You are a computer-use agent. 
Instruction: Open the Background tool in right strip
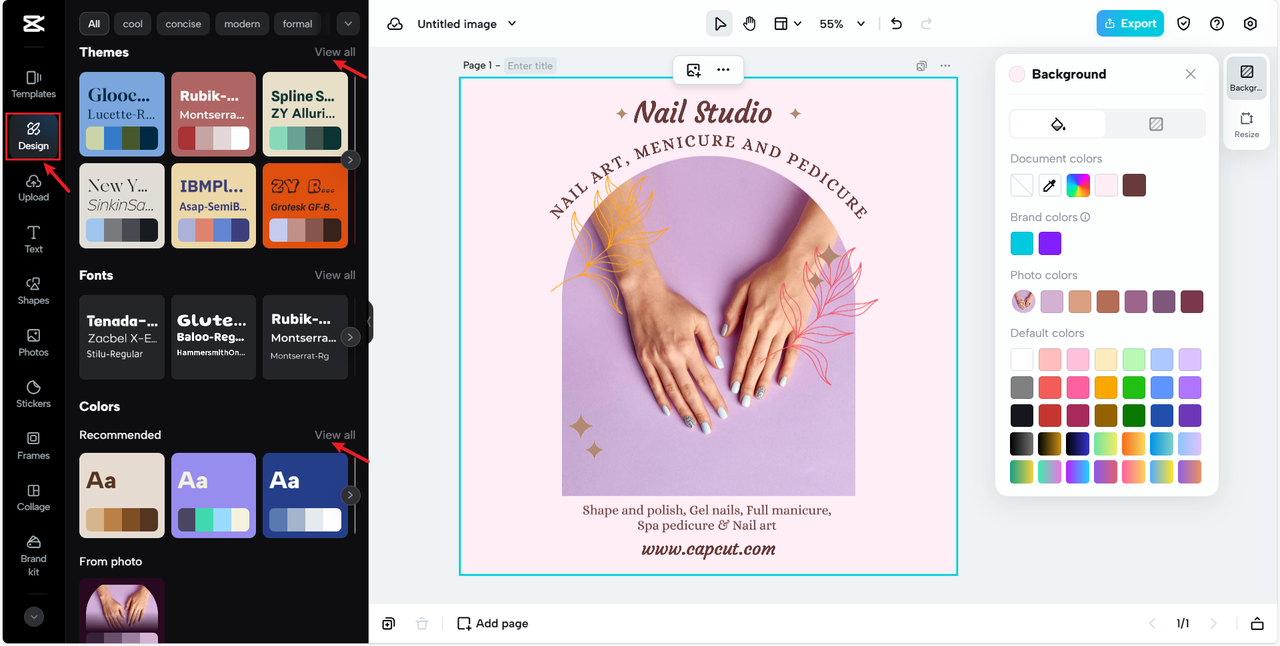coord(1247,78)
